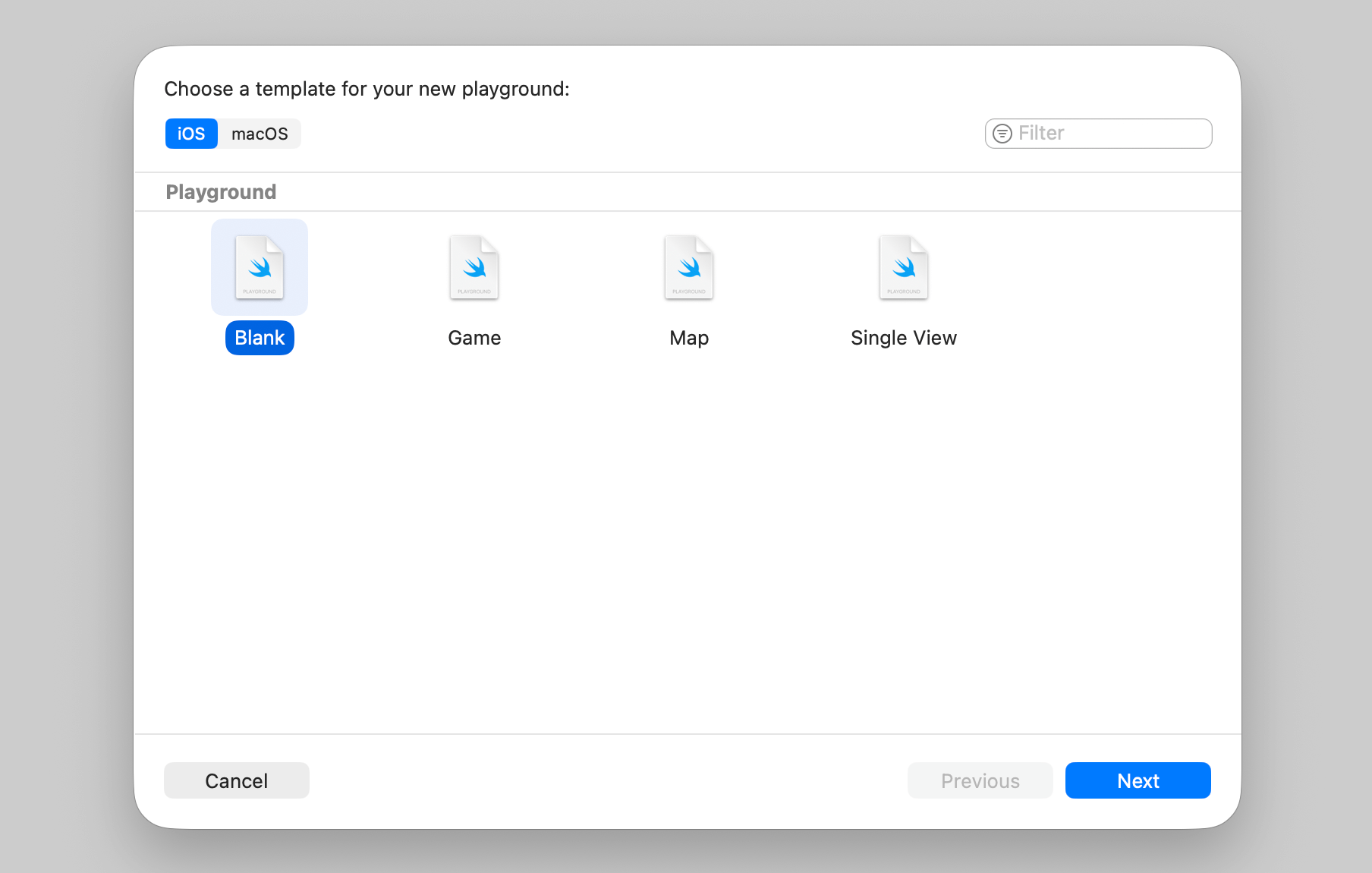Click the dimmed Previous button

tap(980, 780)
